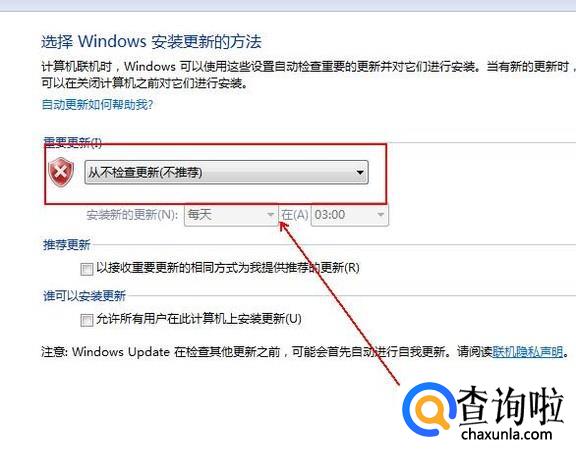The width and height of the screenshot is (576, 465).
Task: Open 自动更新如何帮助我 help link
Action: tap(97, 105)
